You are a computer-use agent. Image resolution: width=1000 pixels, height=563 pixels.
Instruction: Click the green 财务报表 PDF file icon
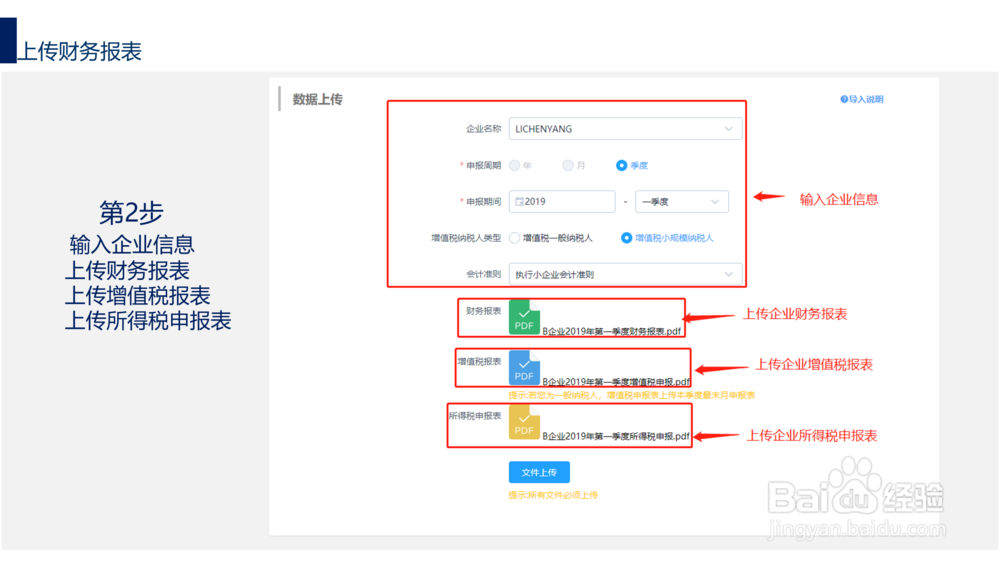524,318
